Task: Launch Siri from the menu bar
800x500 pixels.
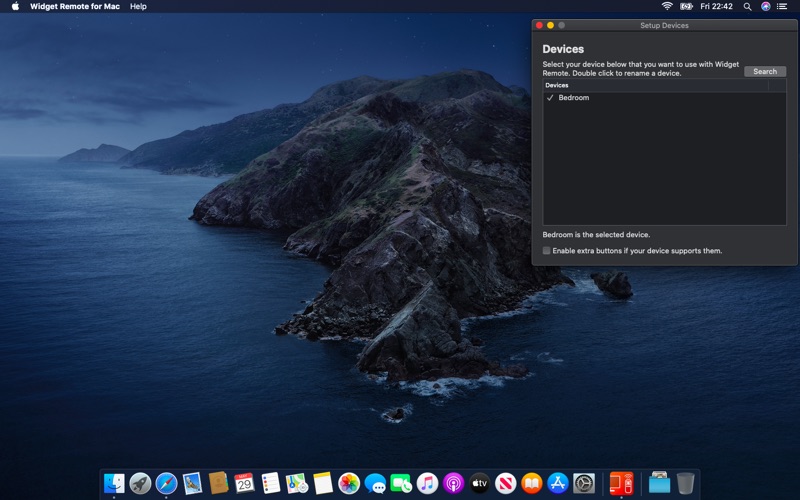Action: coord(766,6)
